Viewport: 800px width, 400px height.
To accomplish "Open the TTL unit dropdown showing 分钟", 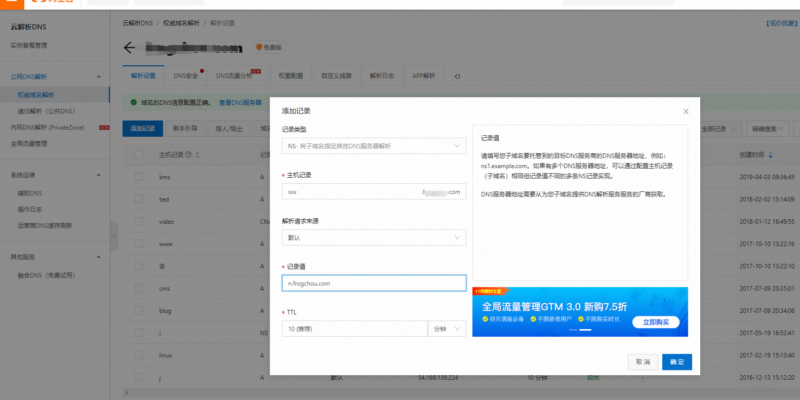I will click(446, 328).
